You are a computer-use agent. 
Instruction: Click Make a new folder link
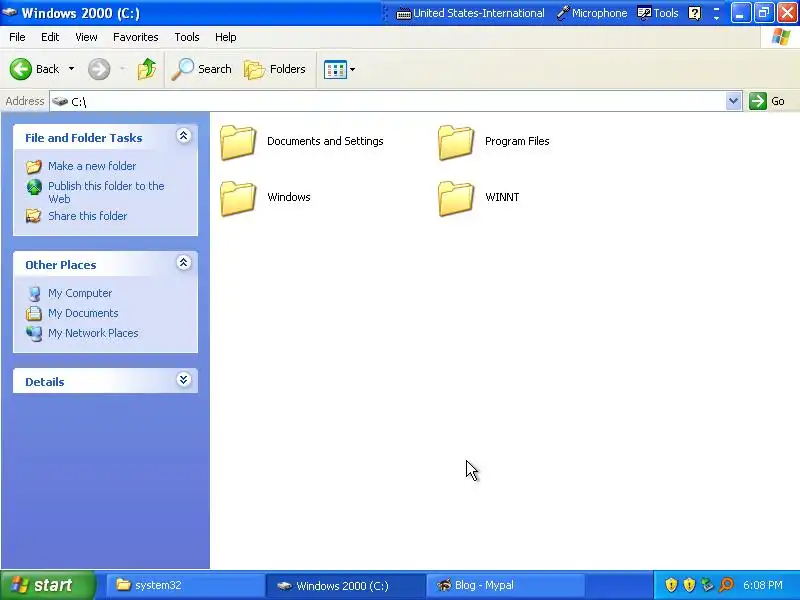point(92,166)
